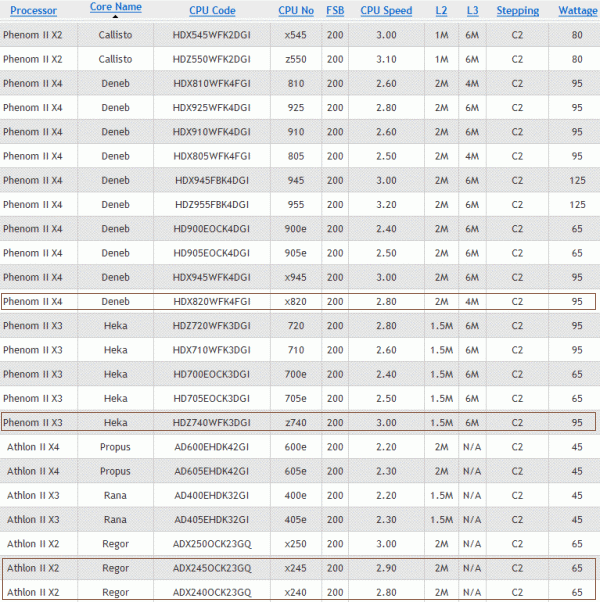
Task: Sort by CPU Speed column header
Action: tap(386, 10)
